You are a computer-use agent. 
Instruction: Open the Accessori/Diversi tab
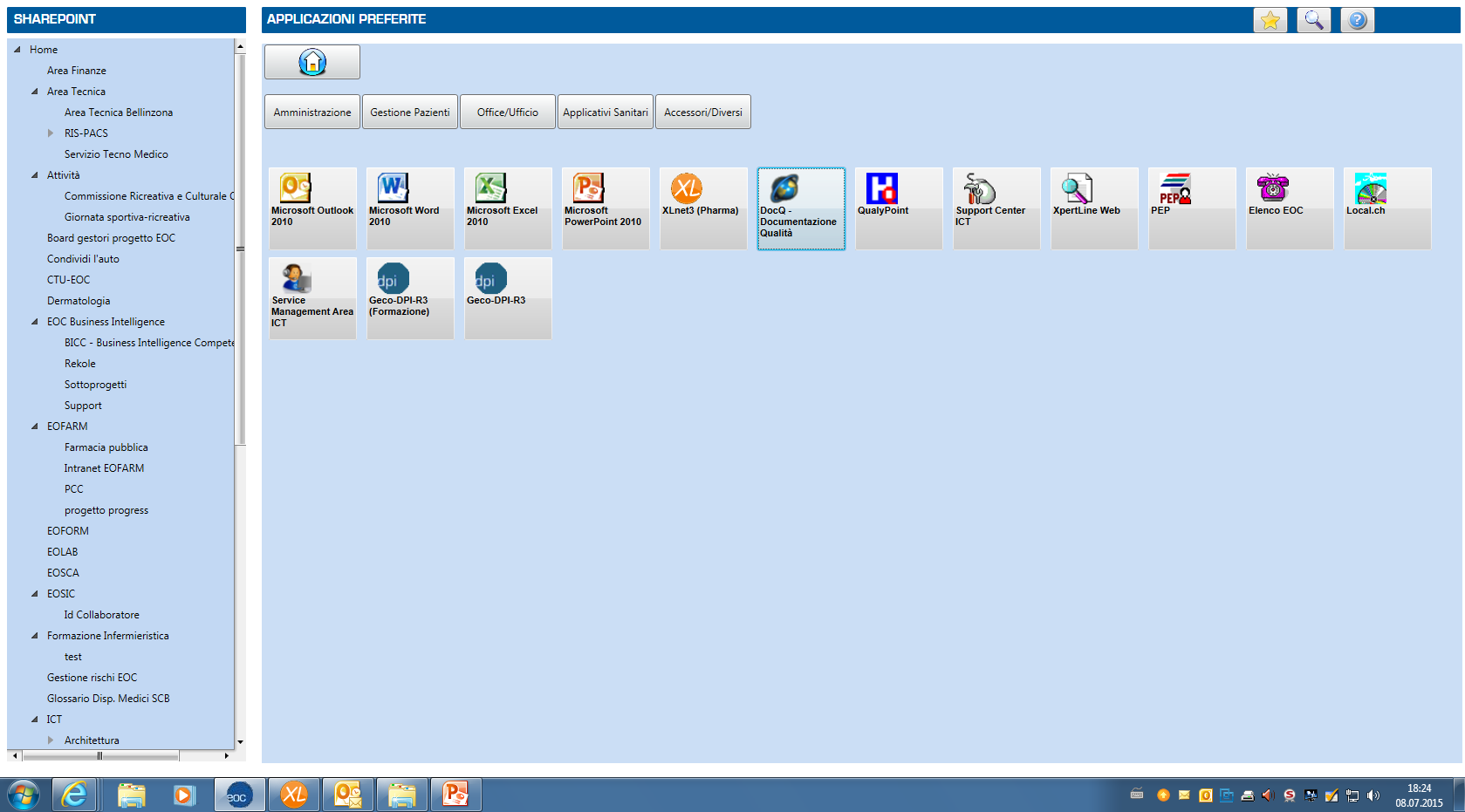[703, 112]
